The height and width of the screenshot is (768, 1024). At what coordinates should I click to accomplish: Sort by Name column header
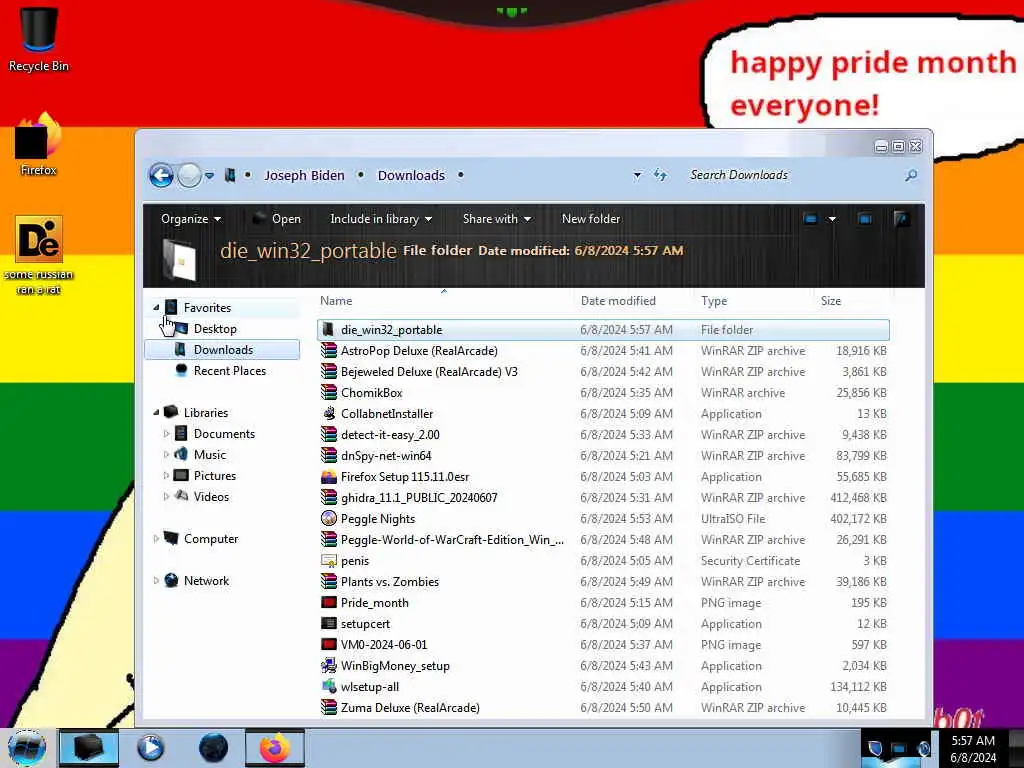(x=336, y=300)
